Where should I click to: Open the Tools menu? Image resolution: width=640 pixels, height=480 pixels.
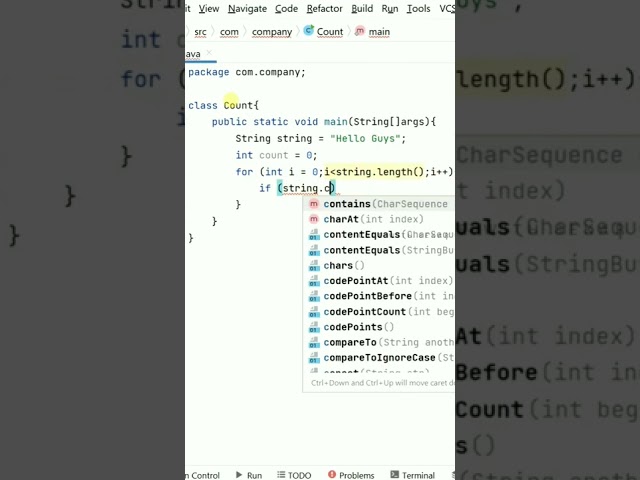(418, 9)
